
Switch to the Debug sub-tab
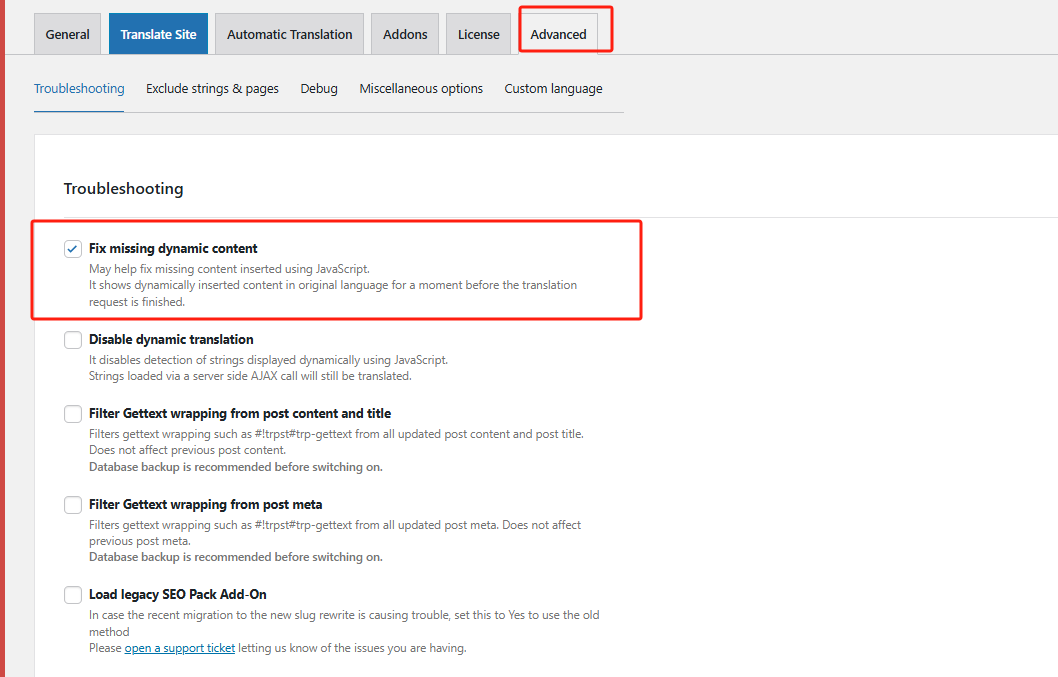[319, 89]
